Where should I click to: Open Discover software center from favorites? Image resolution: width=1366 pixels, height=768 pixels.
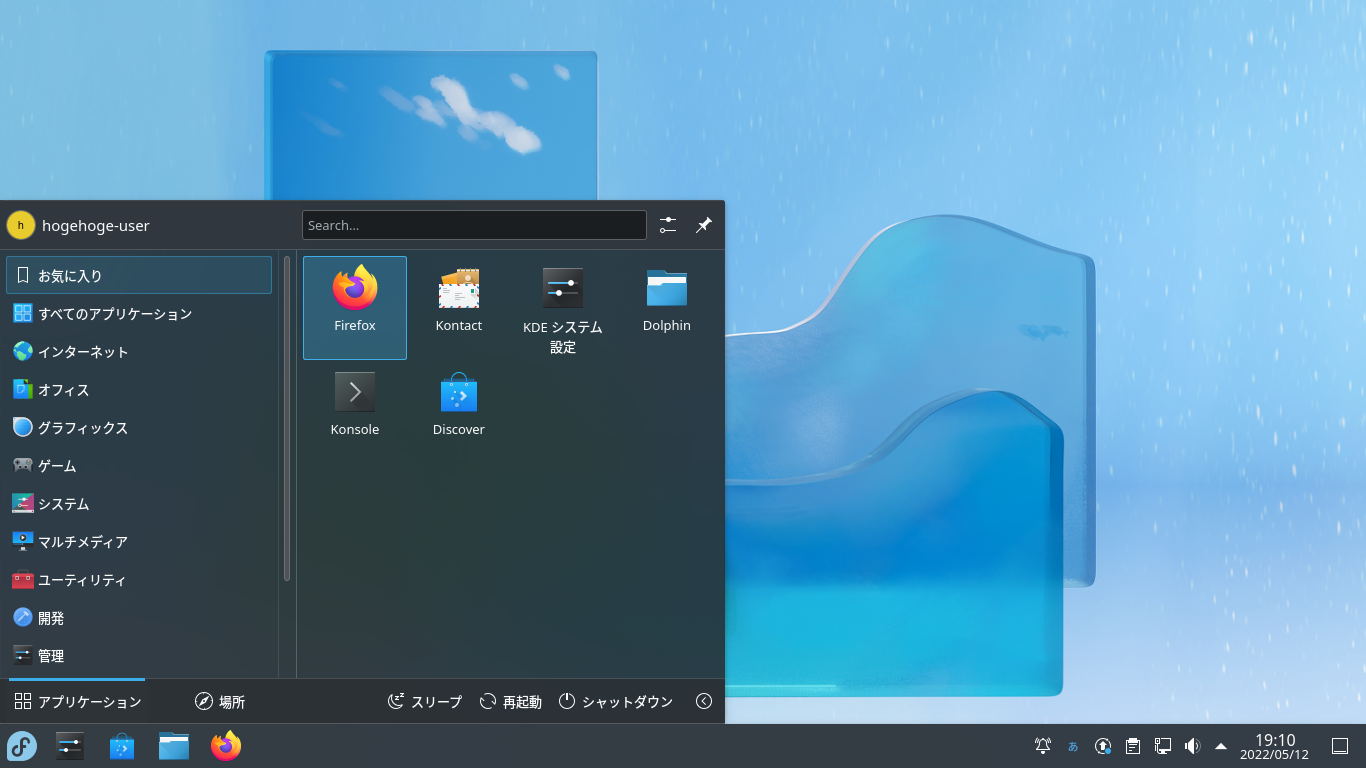pyautogui.click(x=459, y=412)
